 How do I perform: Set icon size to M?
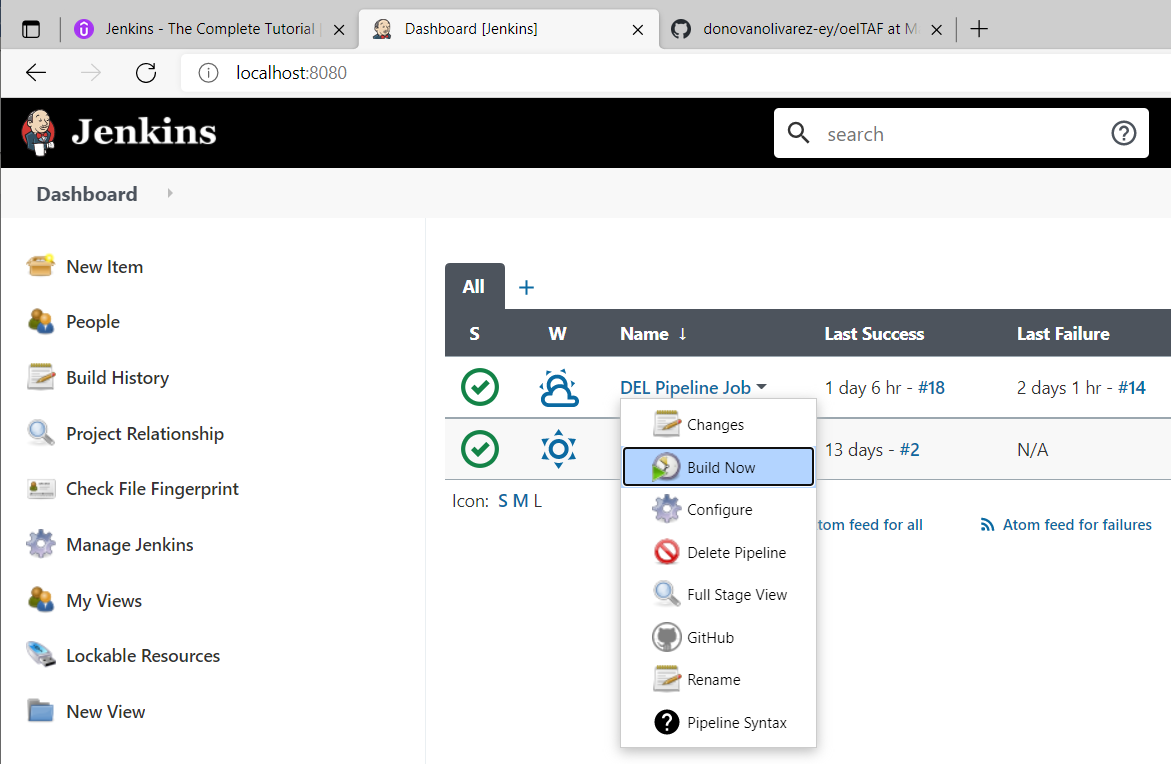[x=520, y=501]
